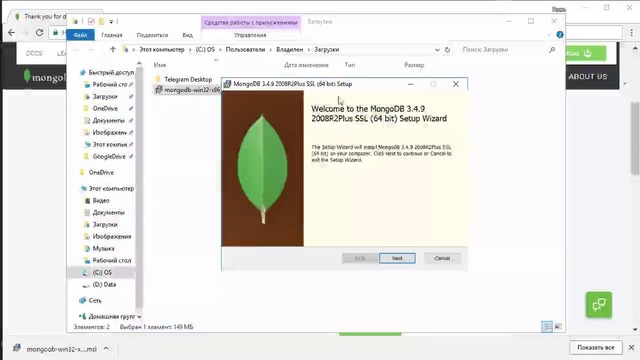Viewport: 640px width, 360px height.
Task: Click Пользователи in address breadcrumb
Action: [245, 49]
